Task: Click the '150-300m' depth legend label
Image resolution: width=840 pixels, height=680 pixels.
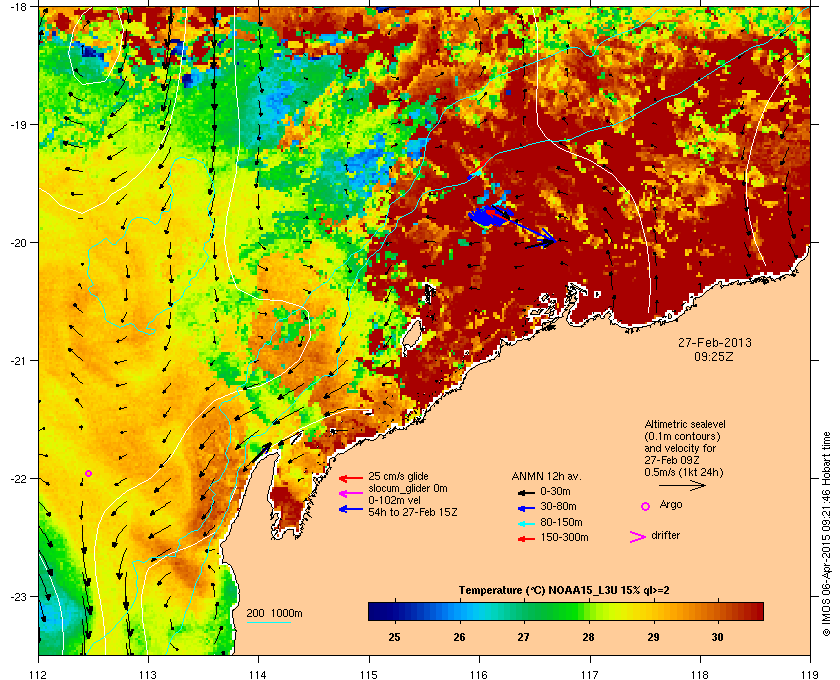Action: (564, 537)
